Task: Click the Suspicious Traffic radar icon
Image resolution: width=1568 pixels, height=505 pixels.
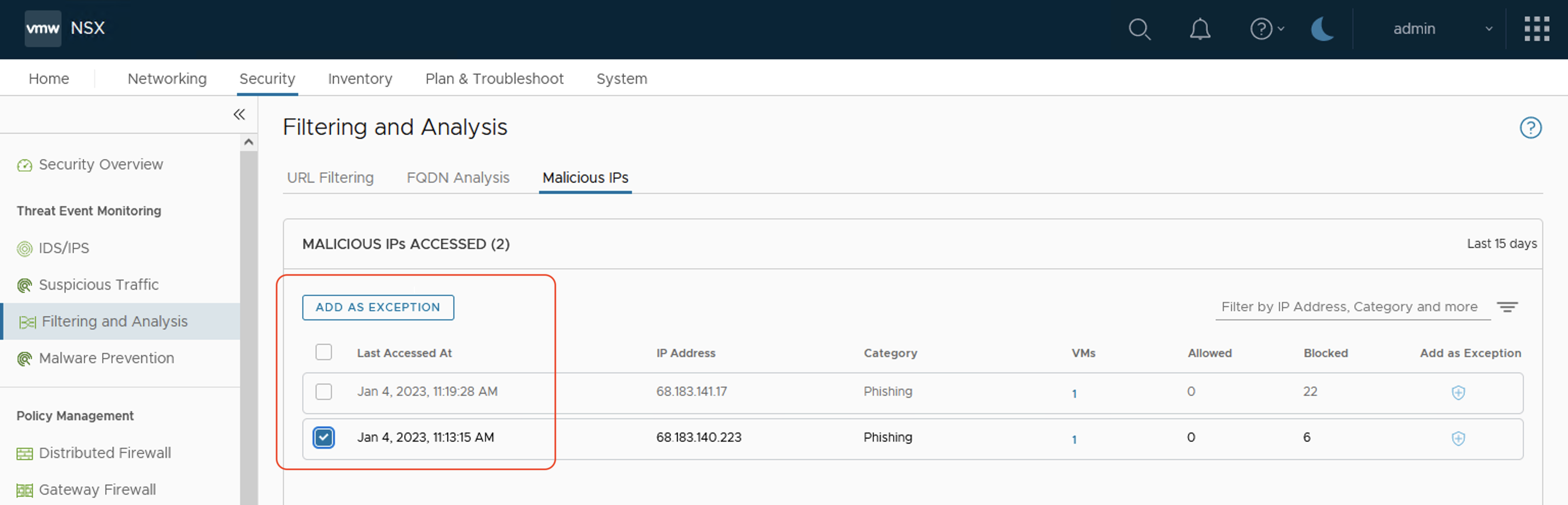Action: click(24, 285)
